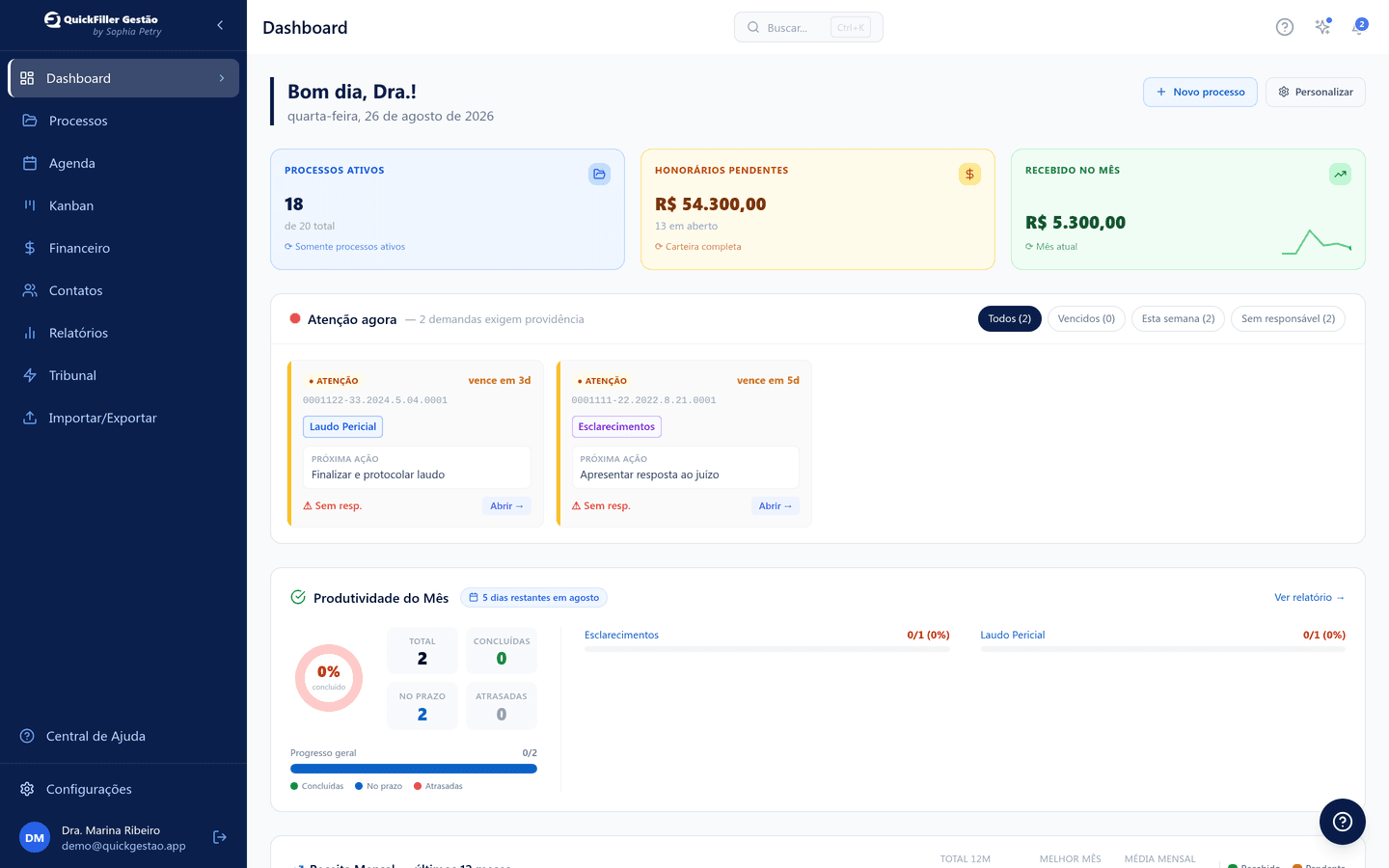The height and width of the screenshot is (868, 1389).
Task: Open the Agenda calendar page
Action: click(x=123, y=163)
